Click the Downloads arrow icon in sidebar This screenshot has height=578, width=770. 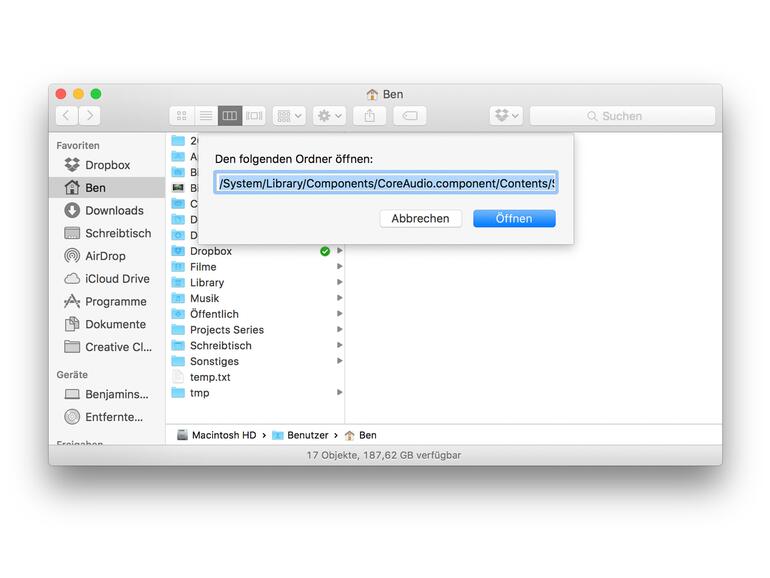[72, 210]
